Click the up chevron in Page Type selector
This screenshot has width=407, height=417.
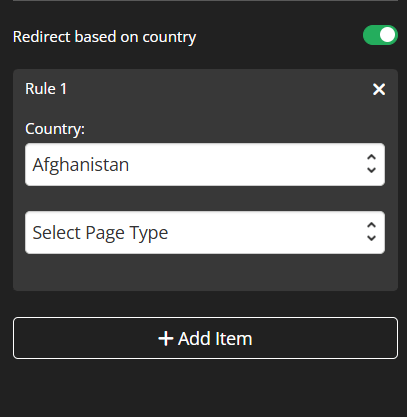pyautogui.click(x=371, y=225)
